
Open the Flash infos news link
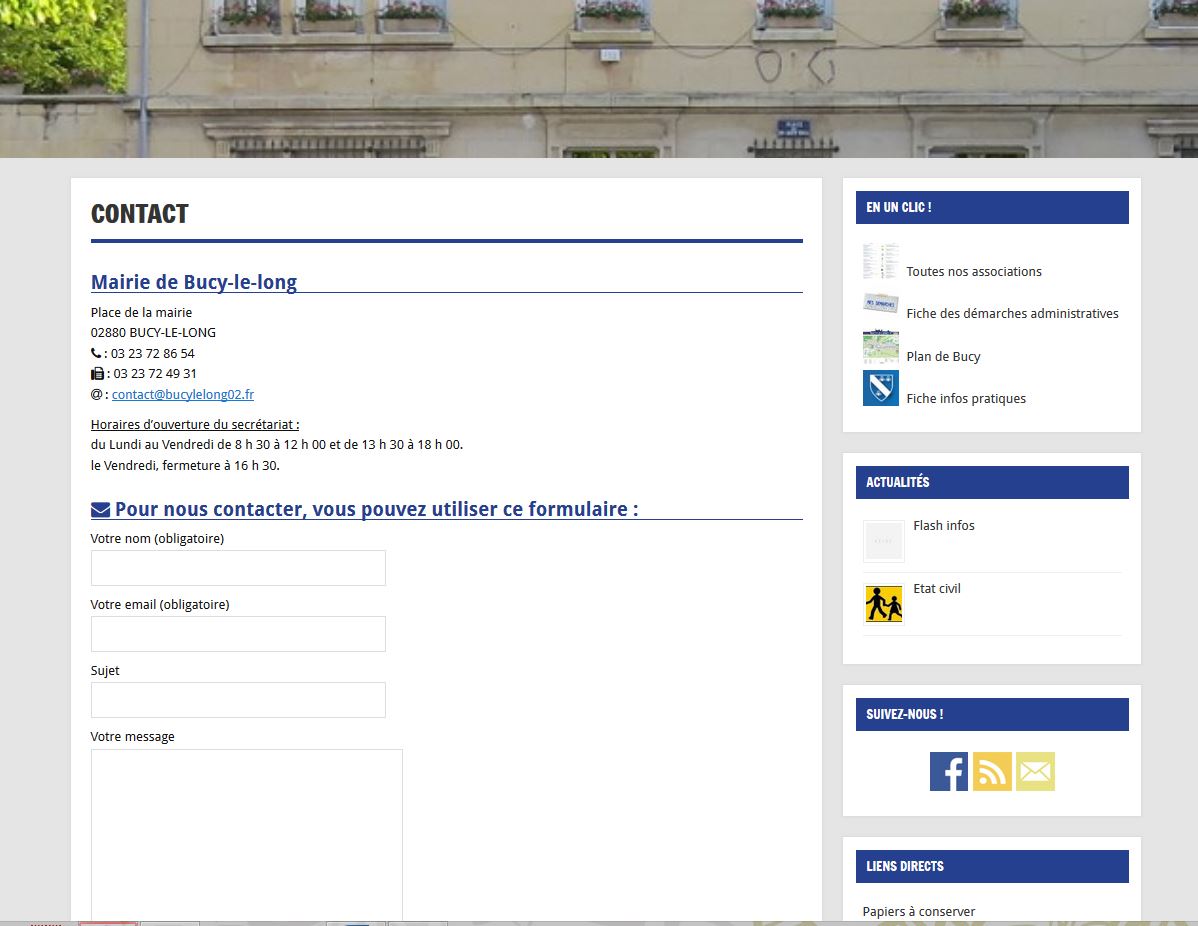pyautogui.click(x=944, y=526)
